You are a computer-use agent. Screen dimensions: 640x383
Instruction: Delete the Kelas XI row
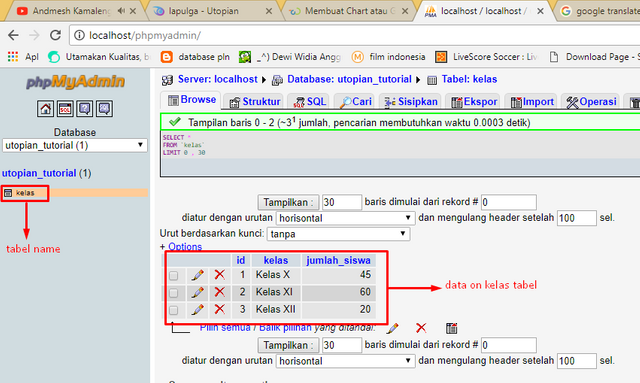(220, 292)
